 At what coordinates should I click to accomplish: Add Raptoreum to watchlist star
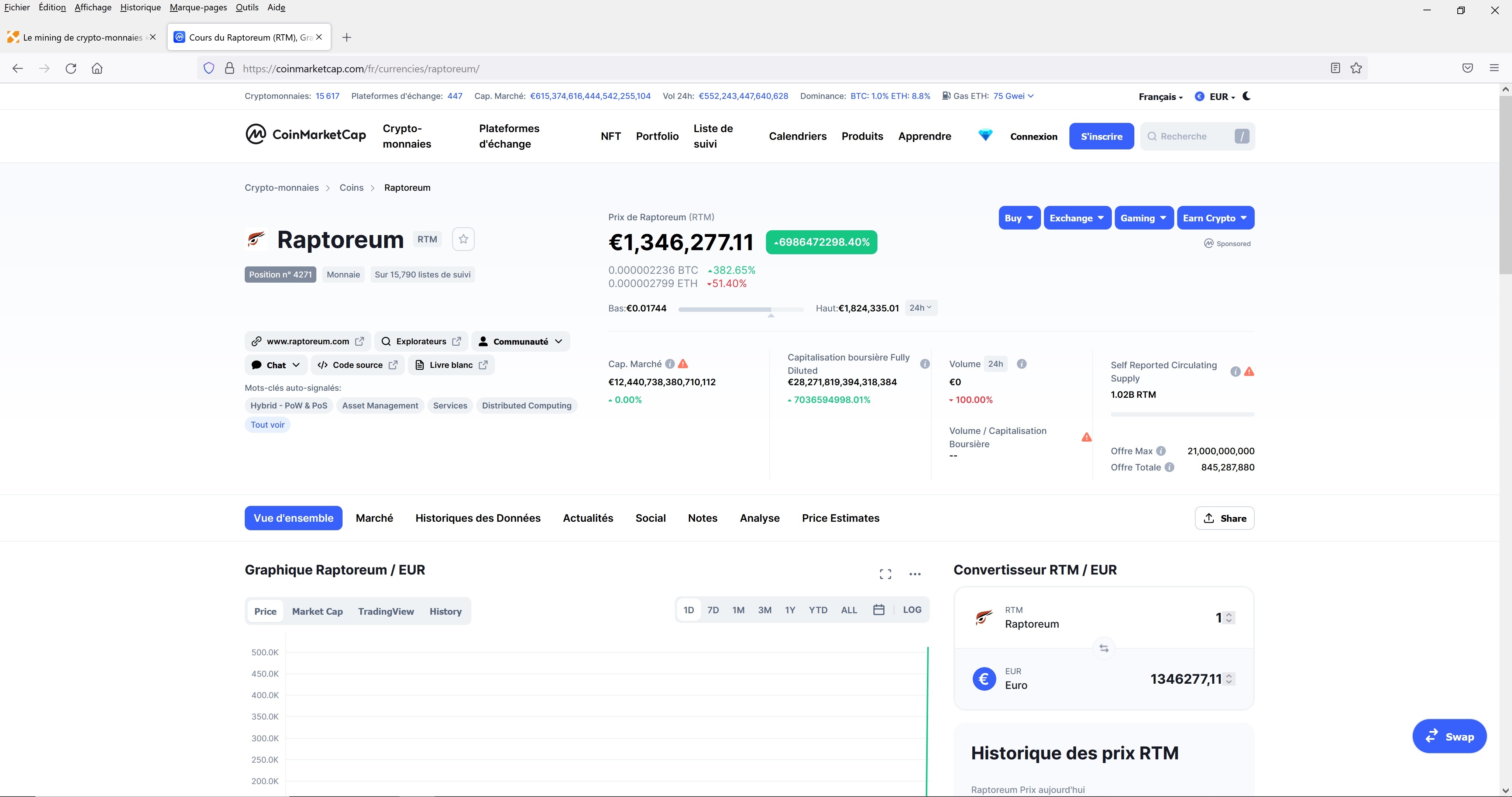click(x=463, y=239)
